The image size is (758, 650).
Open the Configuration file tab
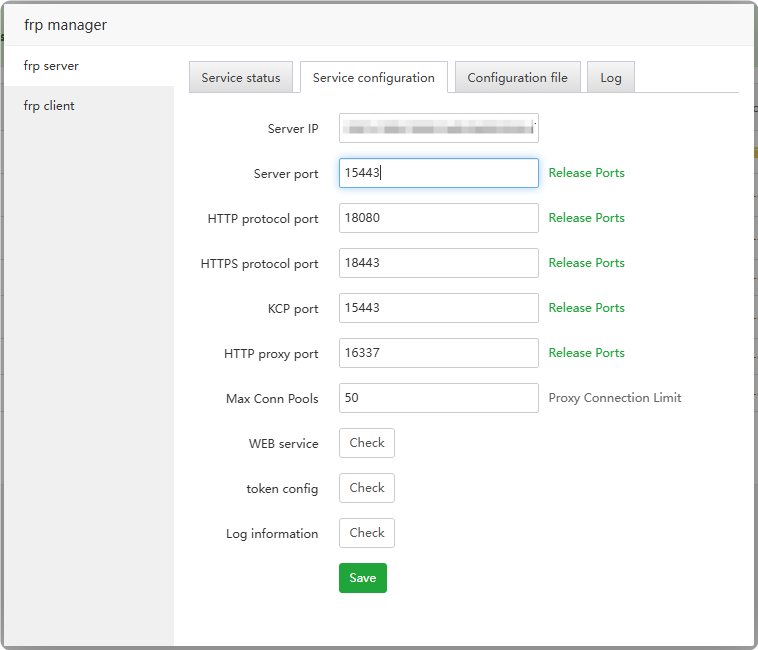517,78
